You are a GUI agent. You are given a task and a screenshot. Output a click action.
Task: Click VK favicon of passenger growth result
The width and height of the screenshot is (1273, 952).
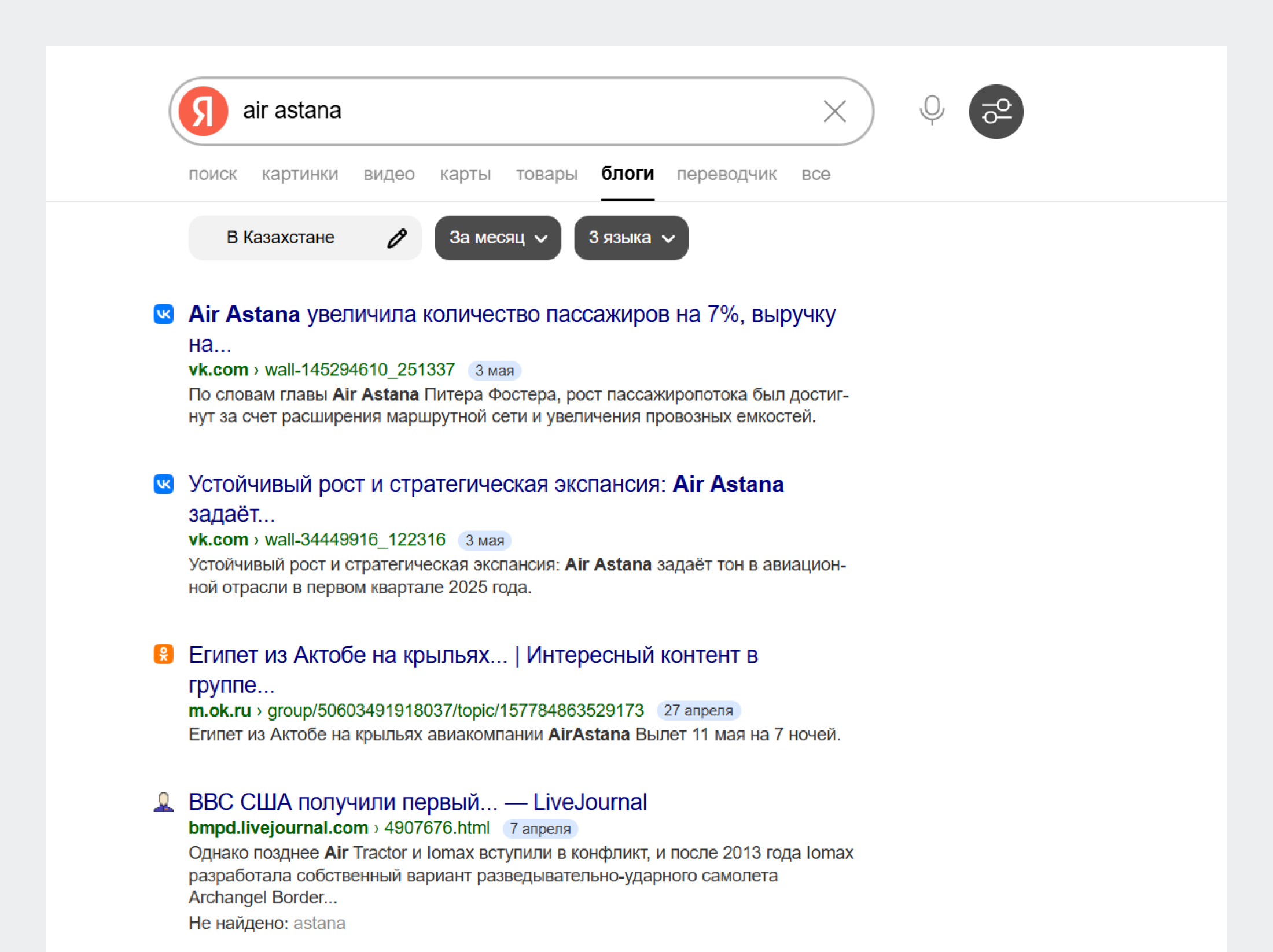pos(164,314)
